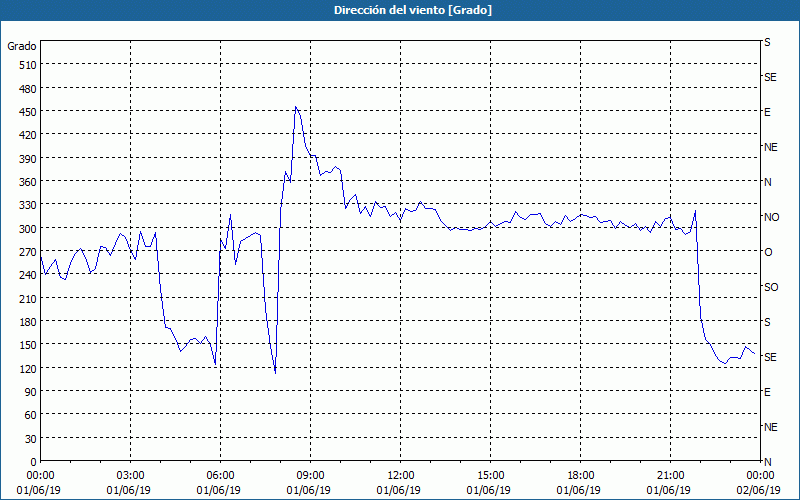Screen dimensions: 800x500
Task: Select the 360 degree axis label
Action: pos(28,182)
